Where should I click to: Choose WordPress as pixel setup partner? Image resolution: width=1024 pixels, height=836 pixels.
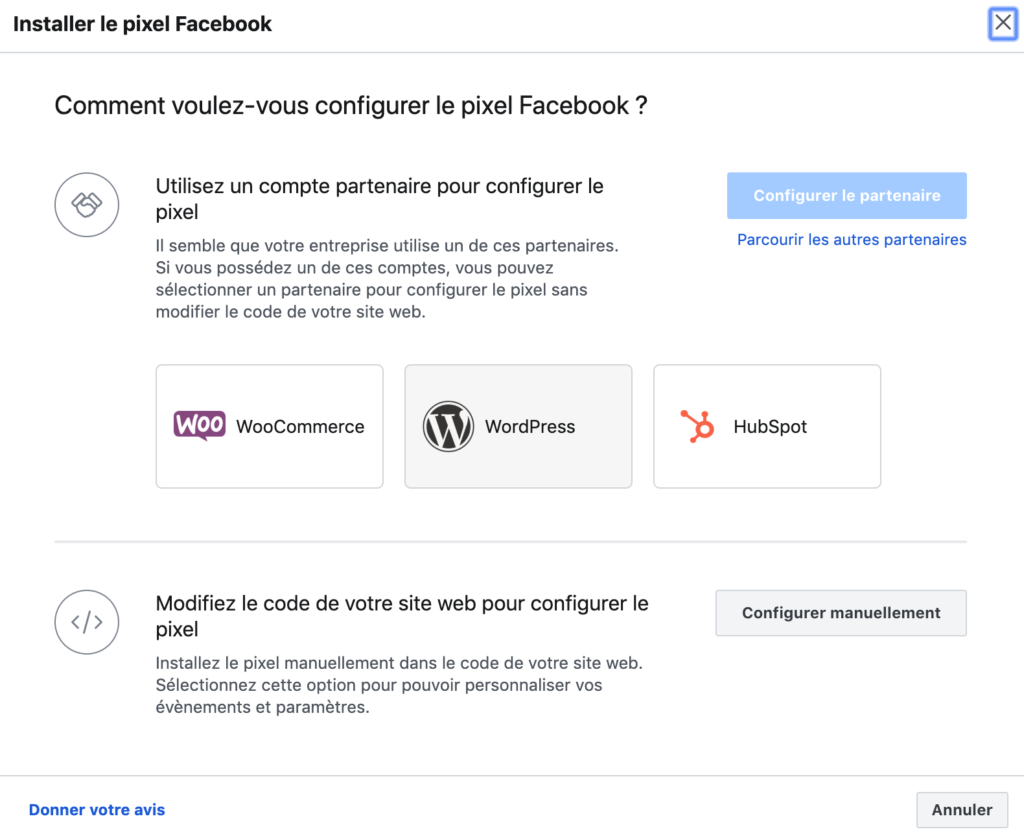(517, 426)
